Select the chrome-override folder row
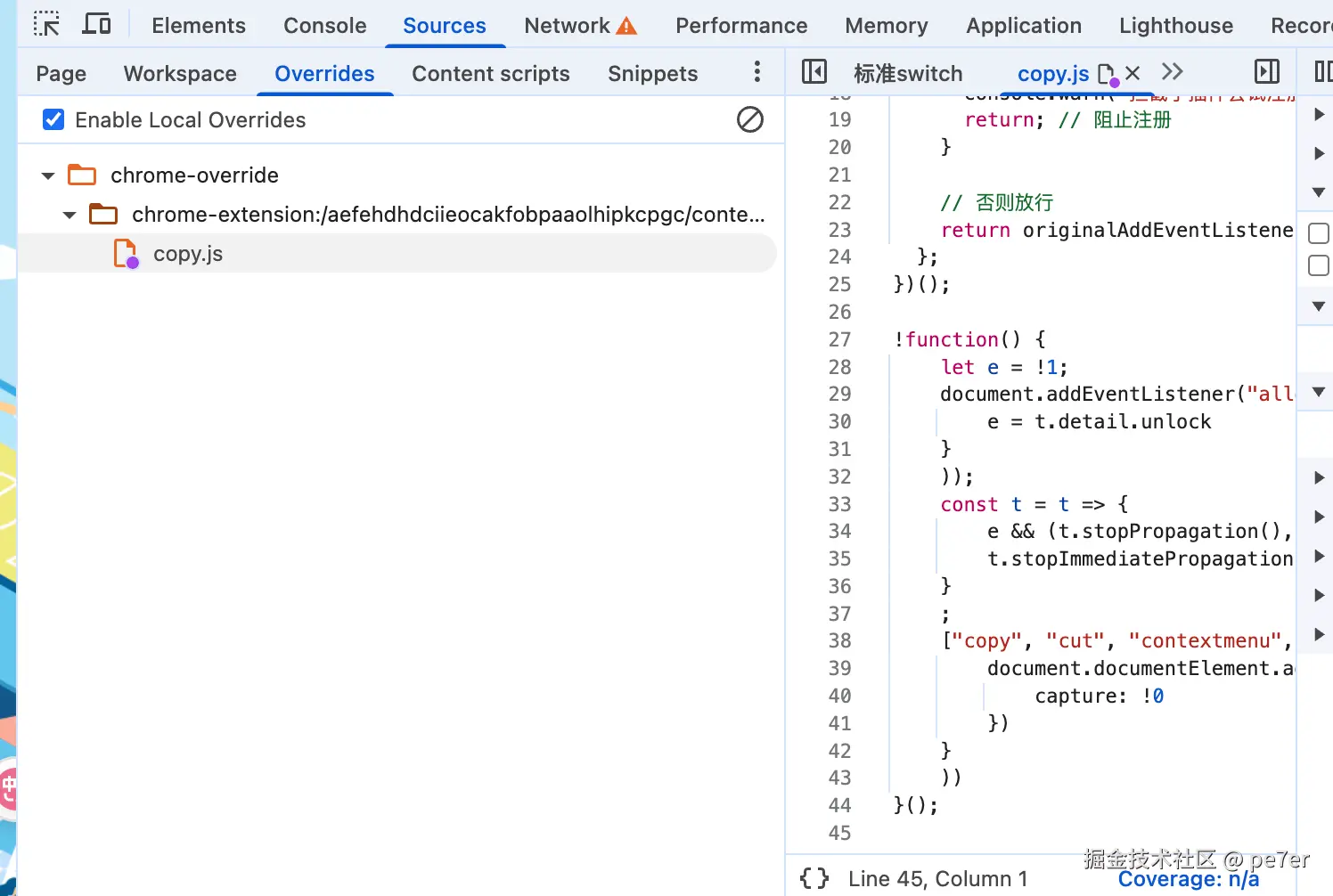The image size is (1333, 896). (x=397, y=175)
